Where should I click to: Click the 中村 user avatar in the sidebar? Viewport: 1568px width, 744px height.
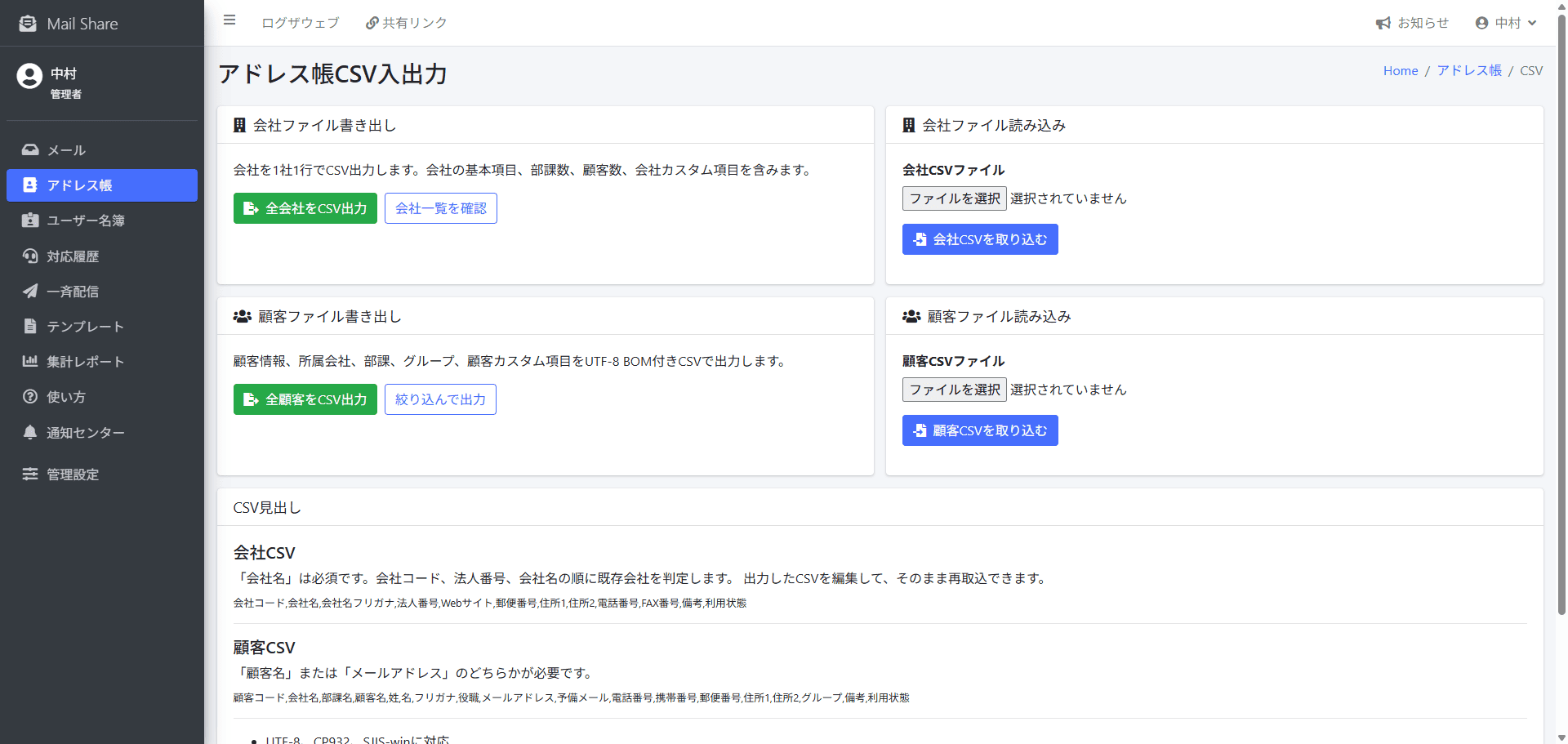click(x=29, y=76)
